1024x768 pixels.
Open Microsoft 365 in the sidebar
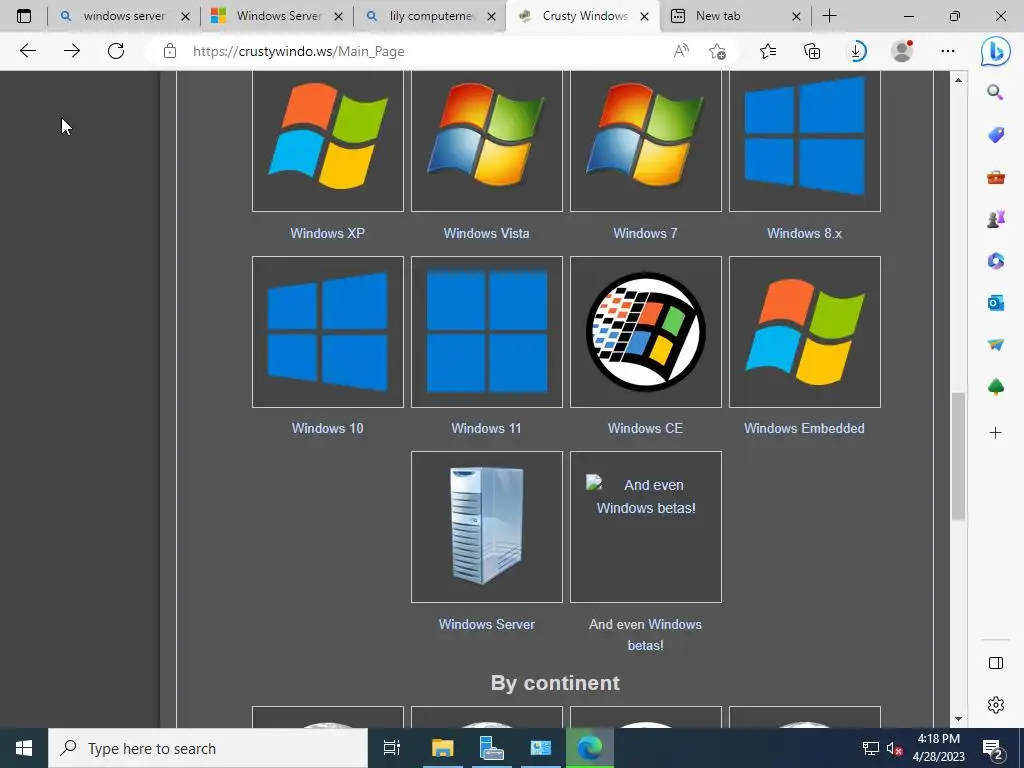point(995,261)
